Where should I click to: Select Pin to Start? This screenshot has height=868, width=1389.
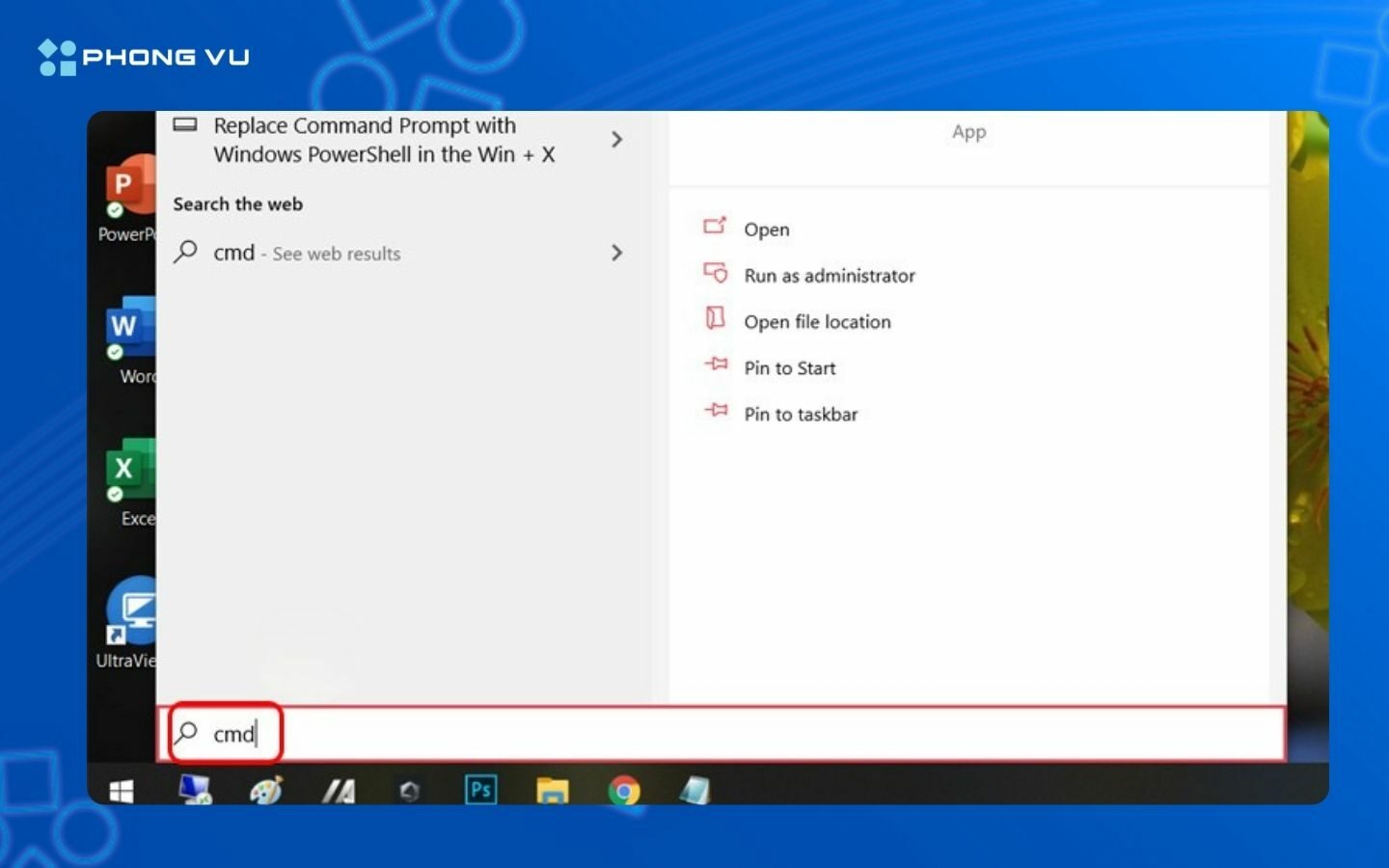(790, 368)
